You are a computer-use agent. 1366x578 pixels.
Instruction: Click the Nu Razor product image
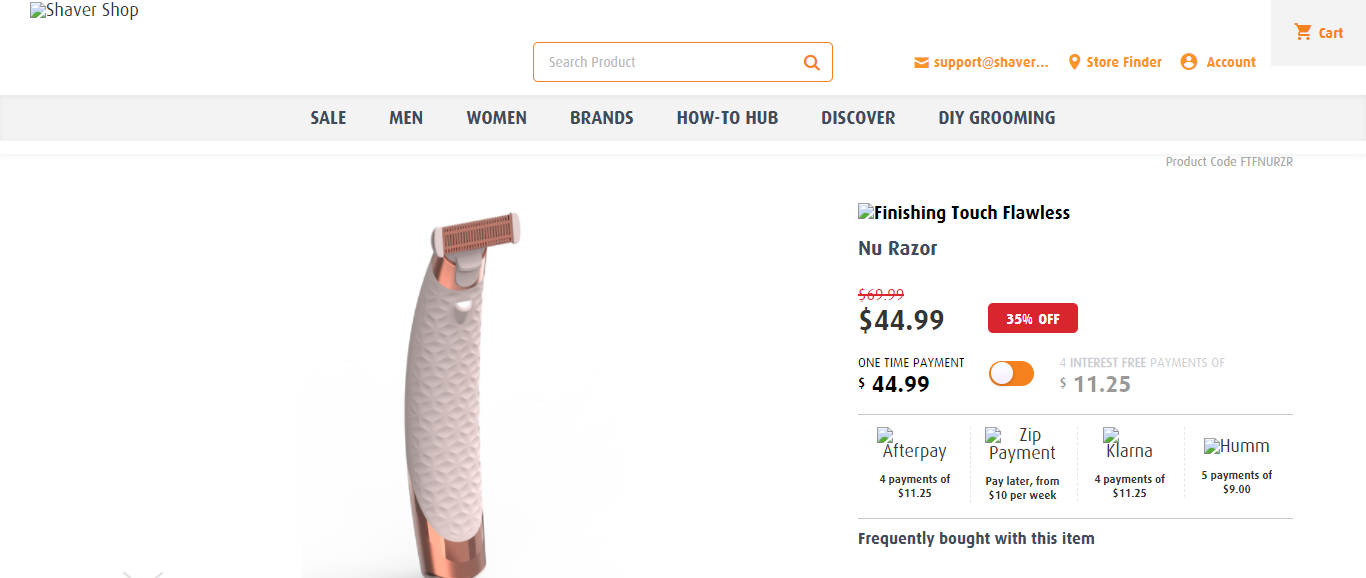(x=460, y=390)
